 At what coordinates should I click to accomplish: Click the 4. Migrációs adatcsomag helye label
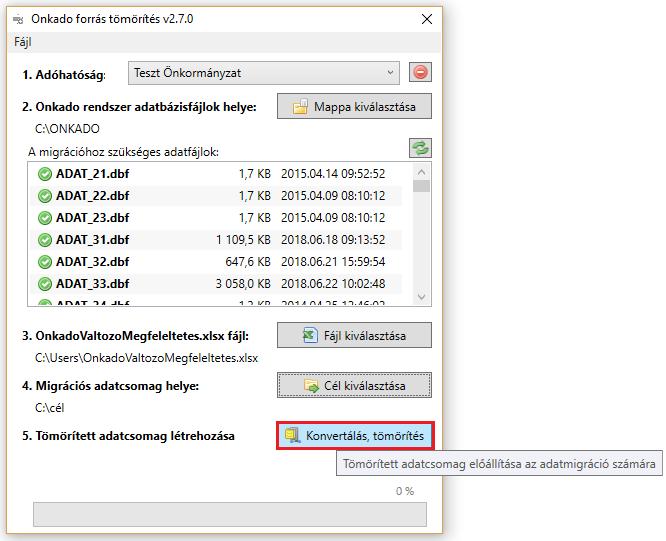pos(110,386)
